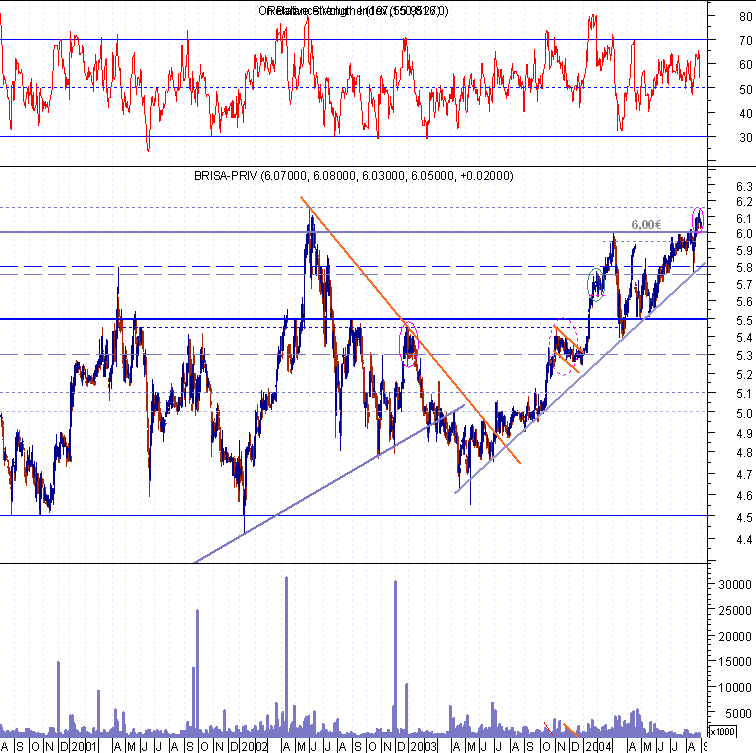Click the 25000 volume axis value
Viewport: 756px width, 753px height.
click(735, 610)
